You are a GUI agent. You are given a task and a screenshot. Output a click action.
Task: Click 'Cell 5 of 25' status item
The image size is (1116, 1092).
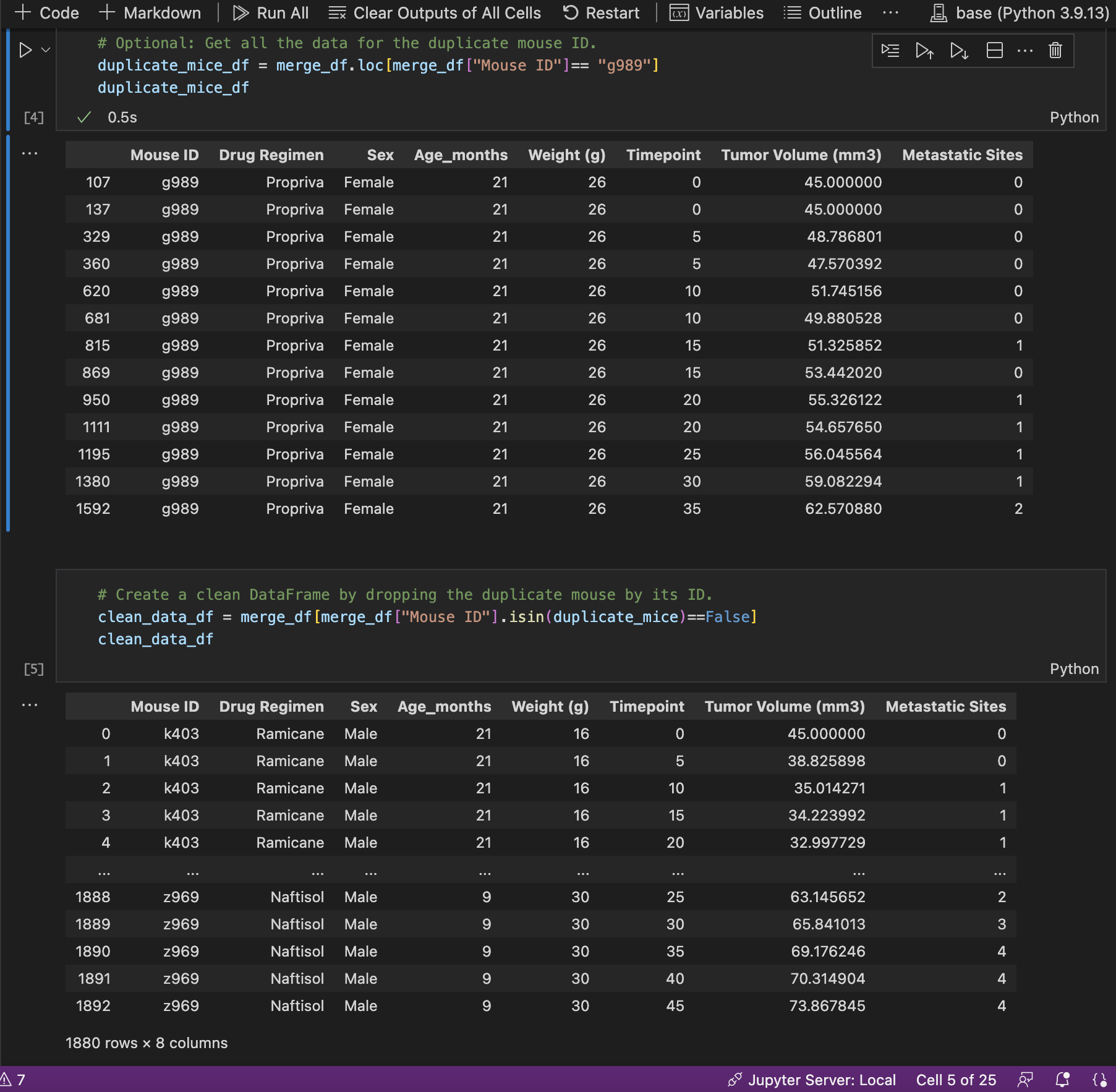tap(956, 1080)
